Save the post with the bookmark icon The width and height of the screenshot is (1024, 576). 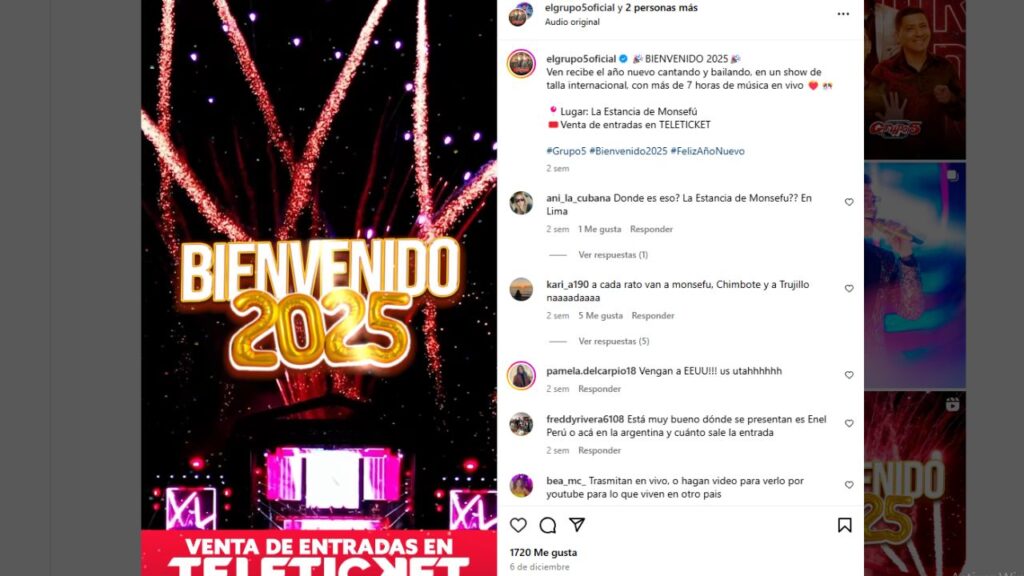coord(844,525)
